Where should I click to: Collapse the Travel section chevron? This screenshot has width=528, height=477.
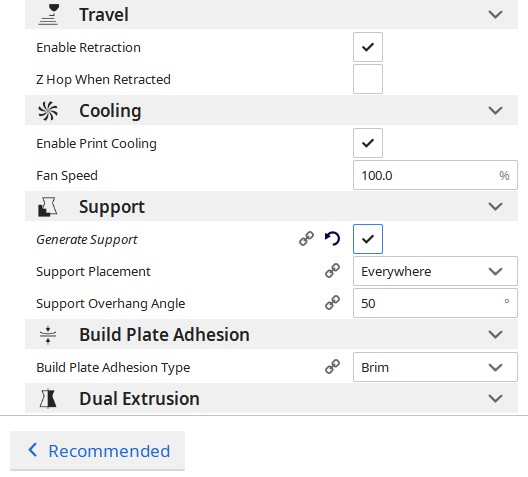point(495,14)
